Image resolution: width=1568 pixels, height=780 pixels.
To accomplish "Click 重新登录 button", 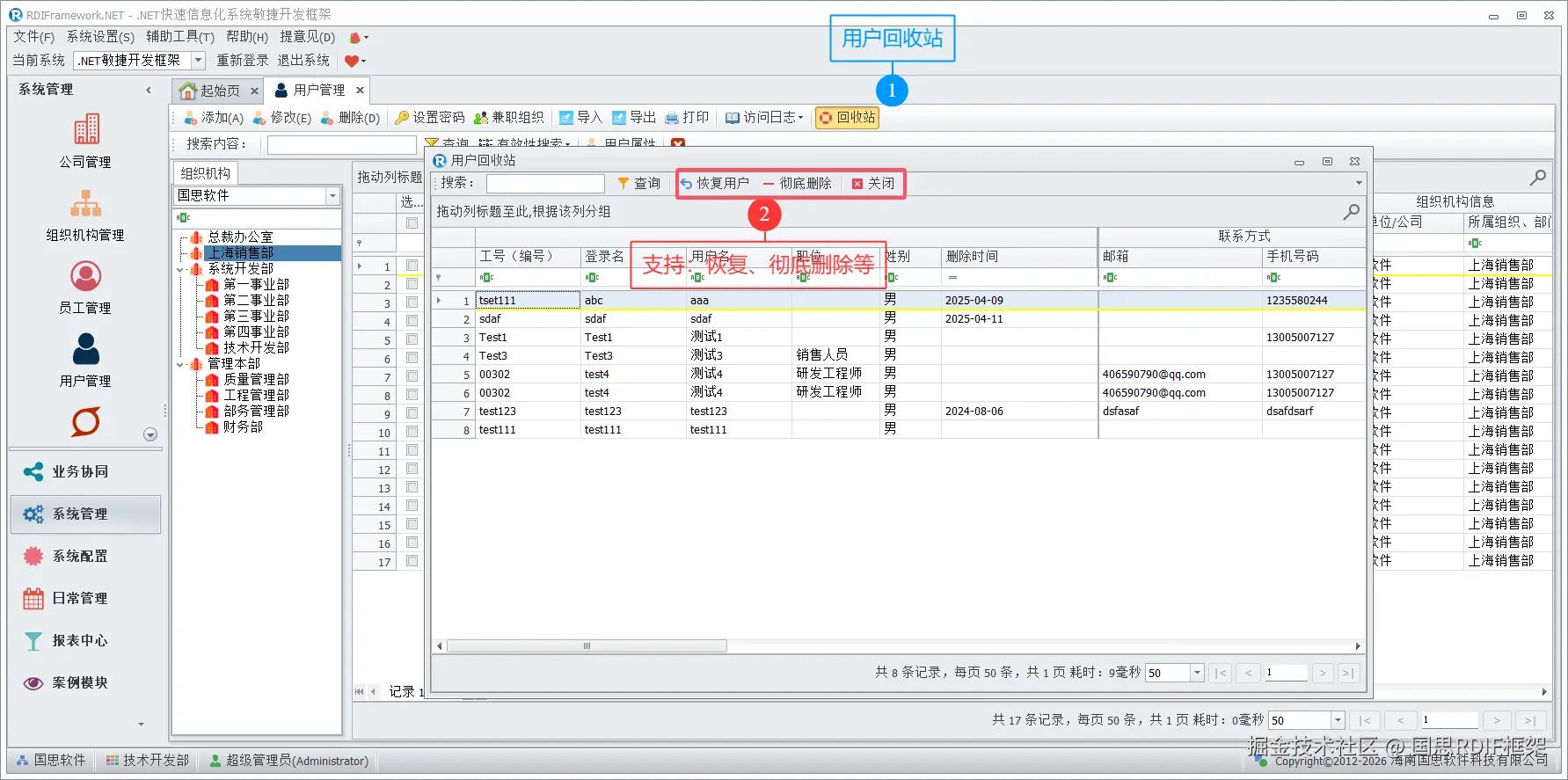I will pos(243,60).
